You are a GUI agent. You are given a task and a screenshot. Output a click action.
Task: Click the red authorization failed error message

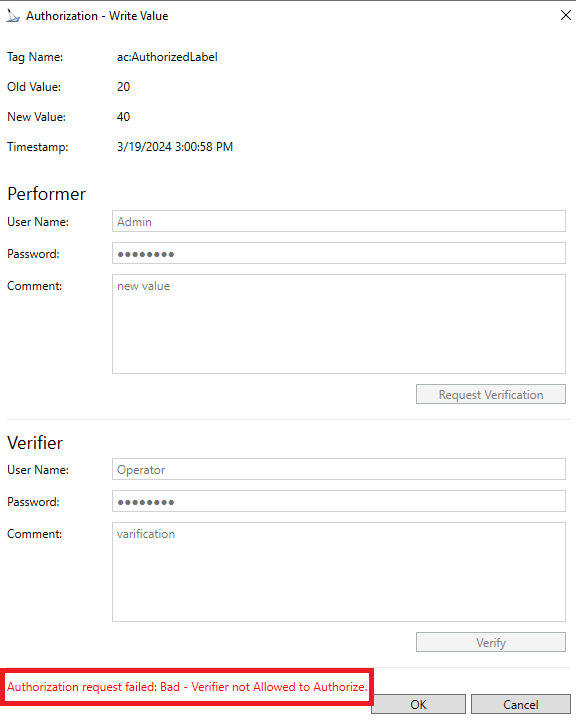(x=187, y=687)
